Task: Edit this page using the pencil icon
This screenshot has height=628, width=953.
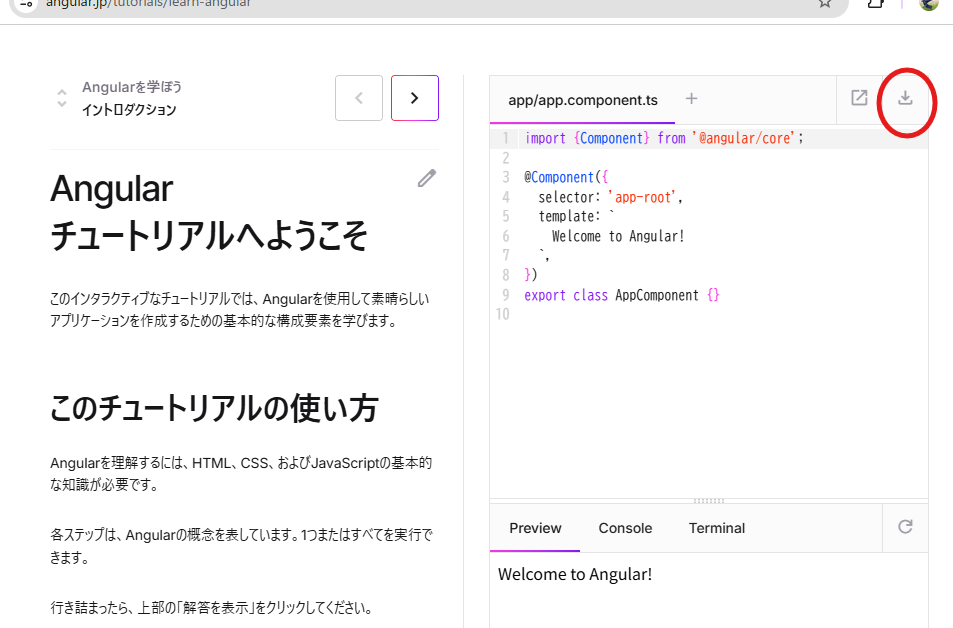Action: [x=427, y=177]
